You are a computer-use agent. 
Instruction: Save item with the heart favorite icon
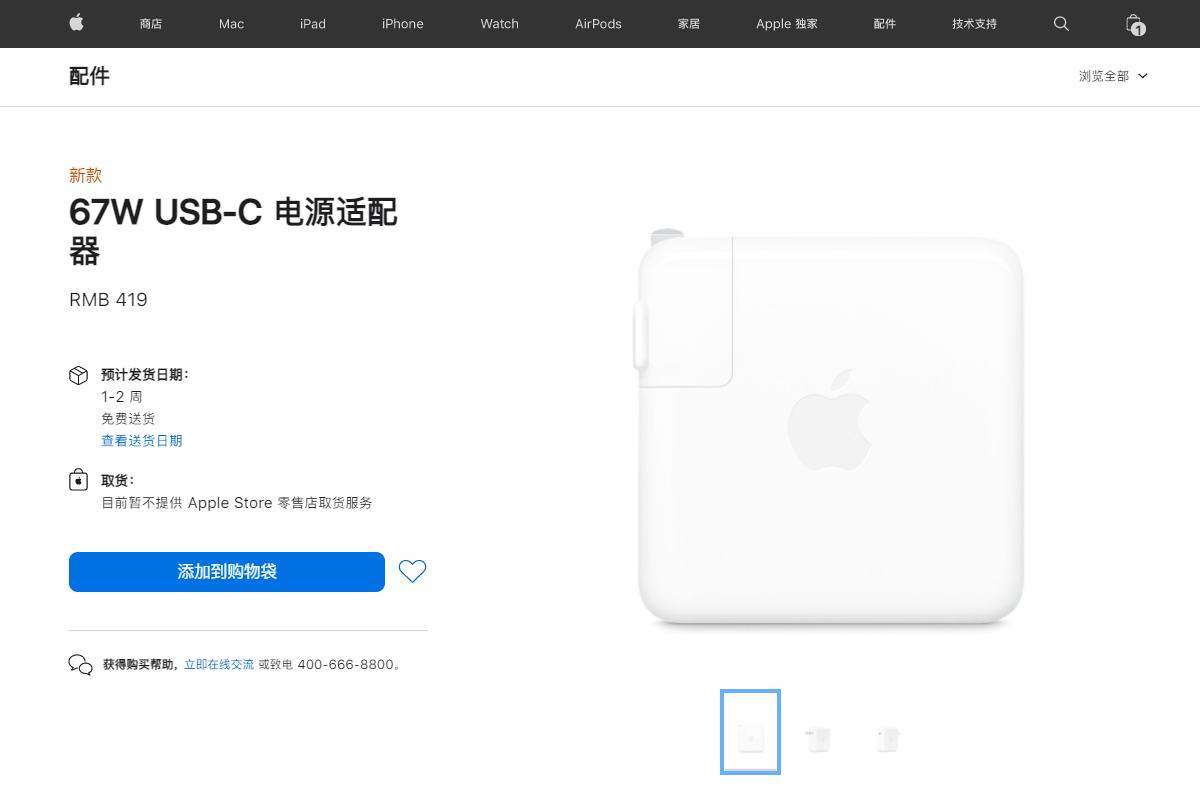click(x=412, y=571)
